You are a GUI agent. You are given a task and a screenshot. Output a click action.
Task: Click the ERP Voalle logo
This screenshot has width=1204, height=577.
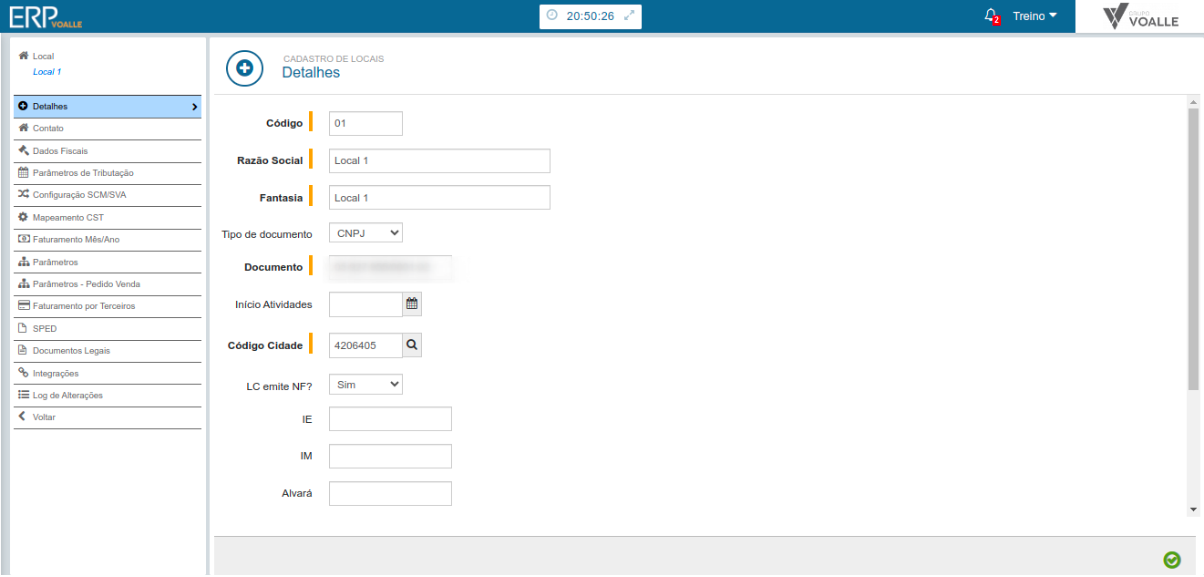(x=47, y=17)
